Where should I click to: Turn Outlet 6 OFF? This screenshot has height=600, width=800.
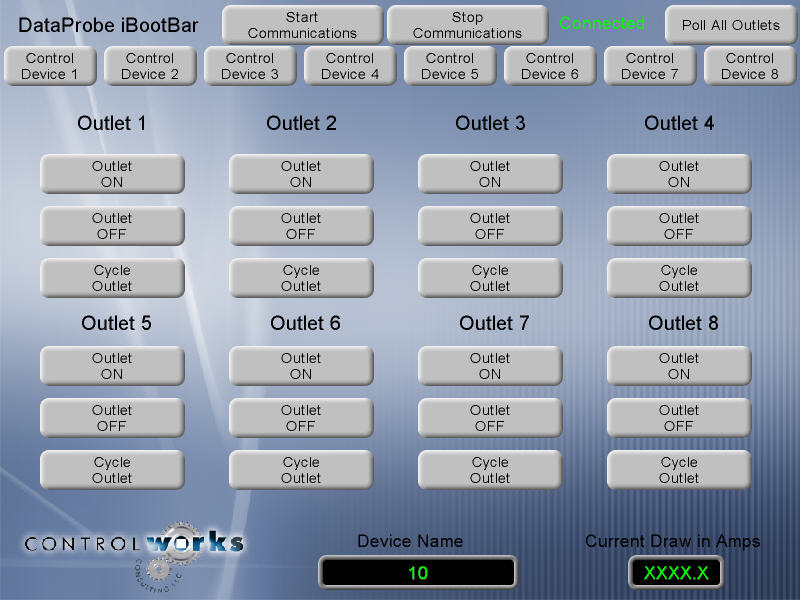[x=301, y=418]
